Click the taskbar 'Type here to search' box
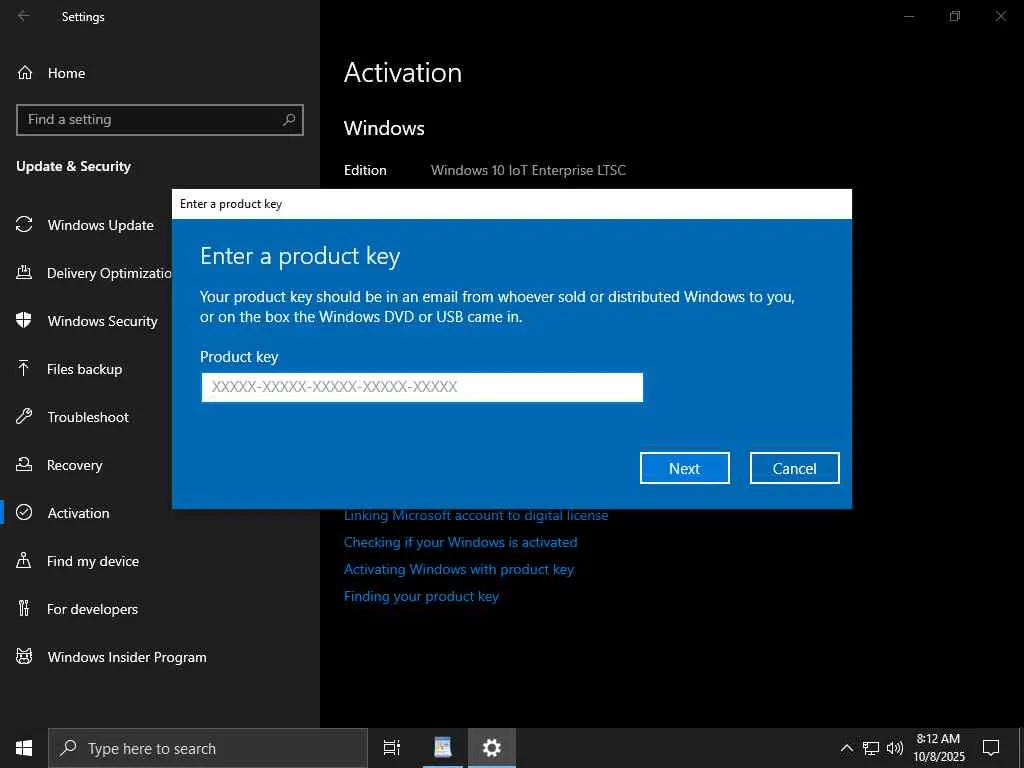This screenshot has width=1024, height=768. click(x=208, y=748)
